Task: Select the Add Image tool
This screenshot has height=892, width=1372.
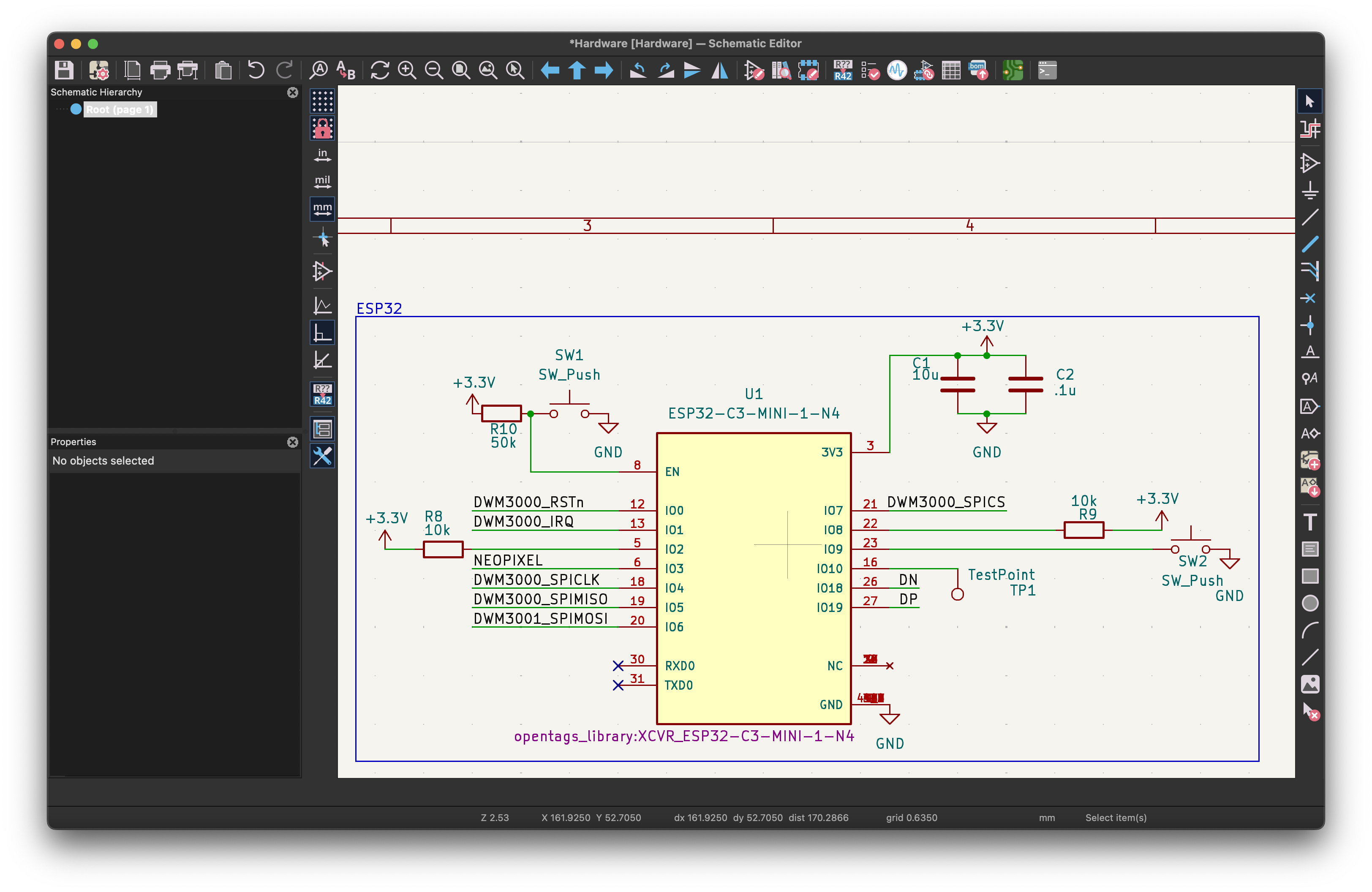Action: tap(1310, 685)
